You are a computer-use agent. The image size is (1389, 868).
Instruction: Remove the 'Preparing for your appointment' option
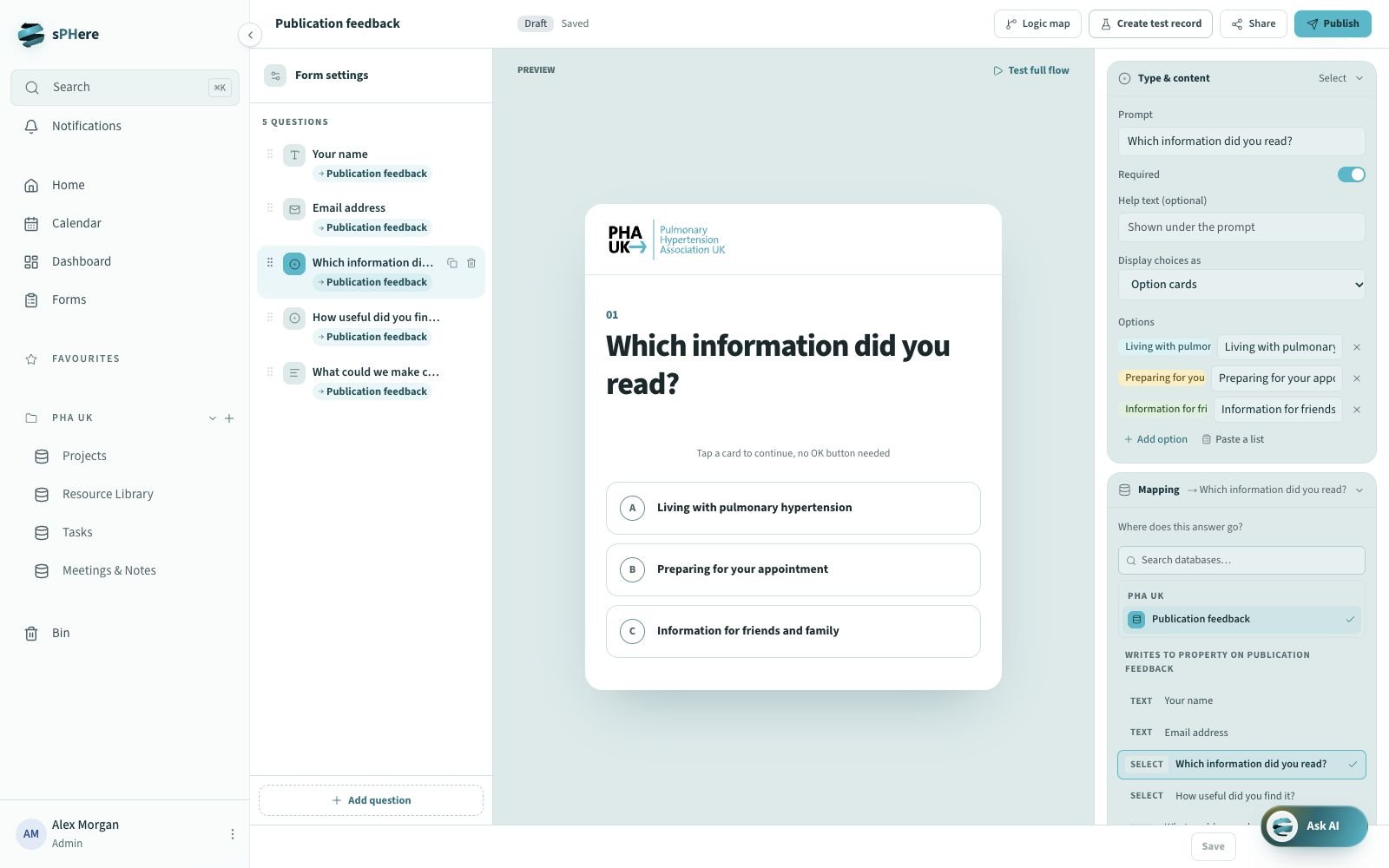click(x=1357, y=378)
